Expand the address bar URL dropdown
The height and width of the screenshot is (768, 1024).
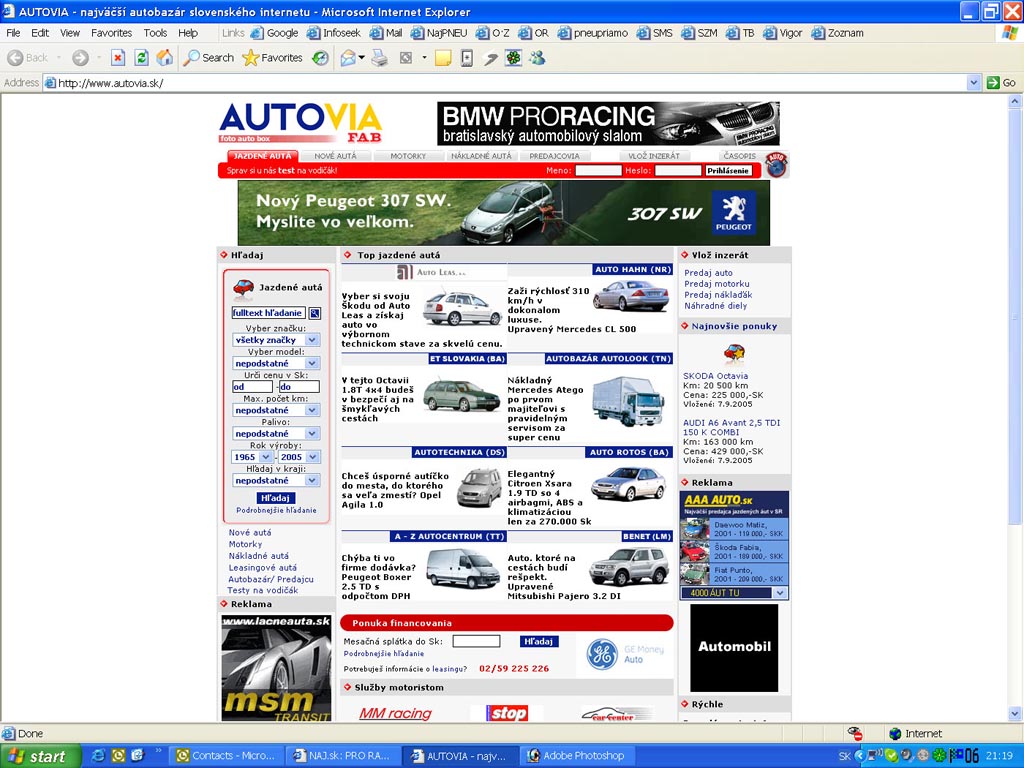974,83
